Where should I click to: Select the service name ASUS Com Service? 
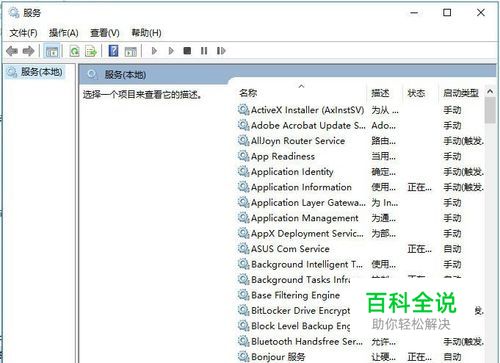290,249
